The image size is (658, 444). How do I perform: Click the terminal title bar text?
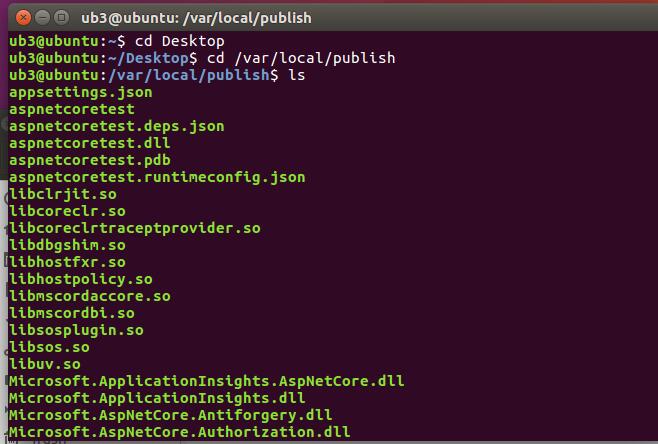tap(196, 18)
